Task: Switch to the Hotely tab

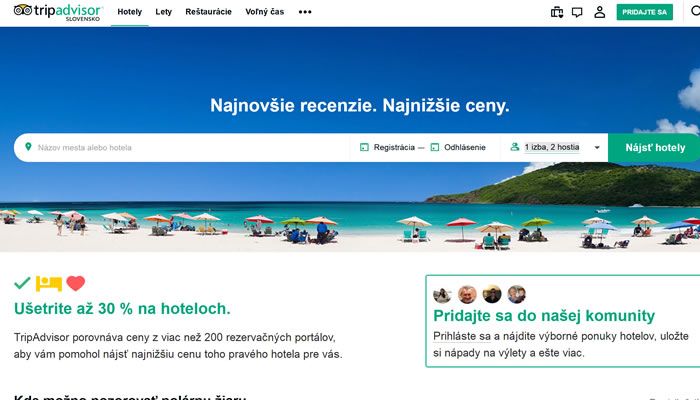Action: point(129,12)
